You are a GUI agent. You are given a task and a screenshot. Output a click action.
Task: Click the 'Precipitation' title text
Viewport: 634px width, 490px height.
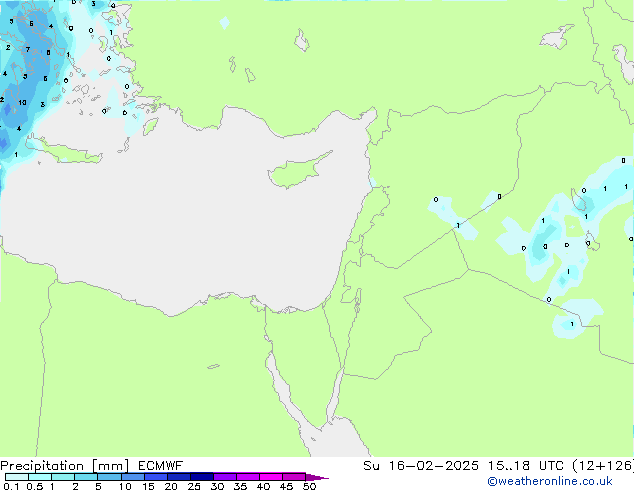click(42, 466)
